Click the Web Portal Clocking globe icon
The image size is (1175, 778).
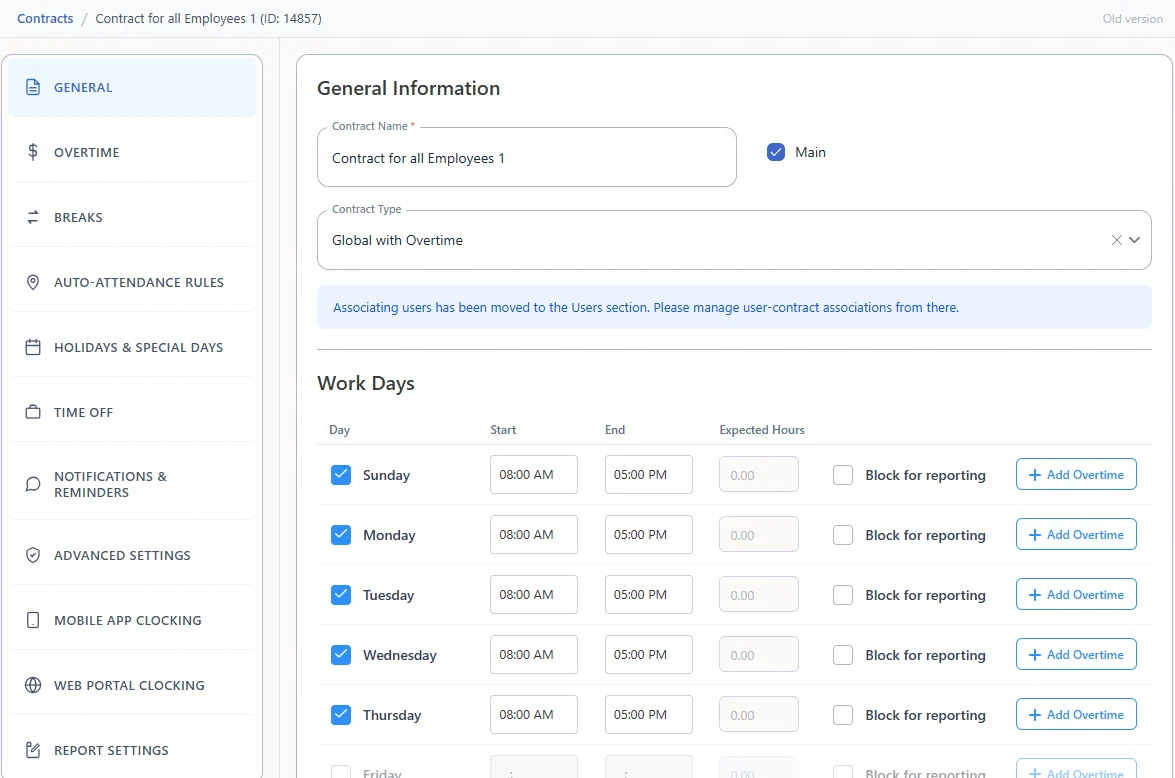coord(33,685)
